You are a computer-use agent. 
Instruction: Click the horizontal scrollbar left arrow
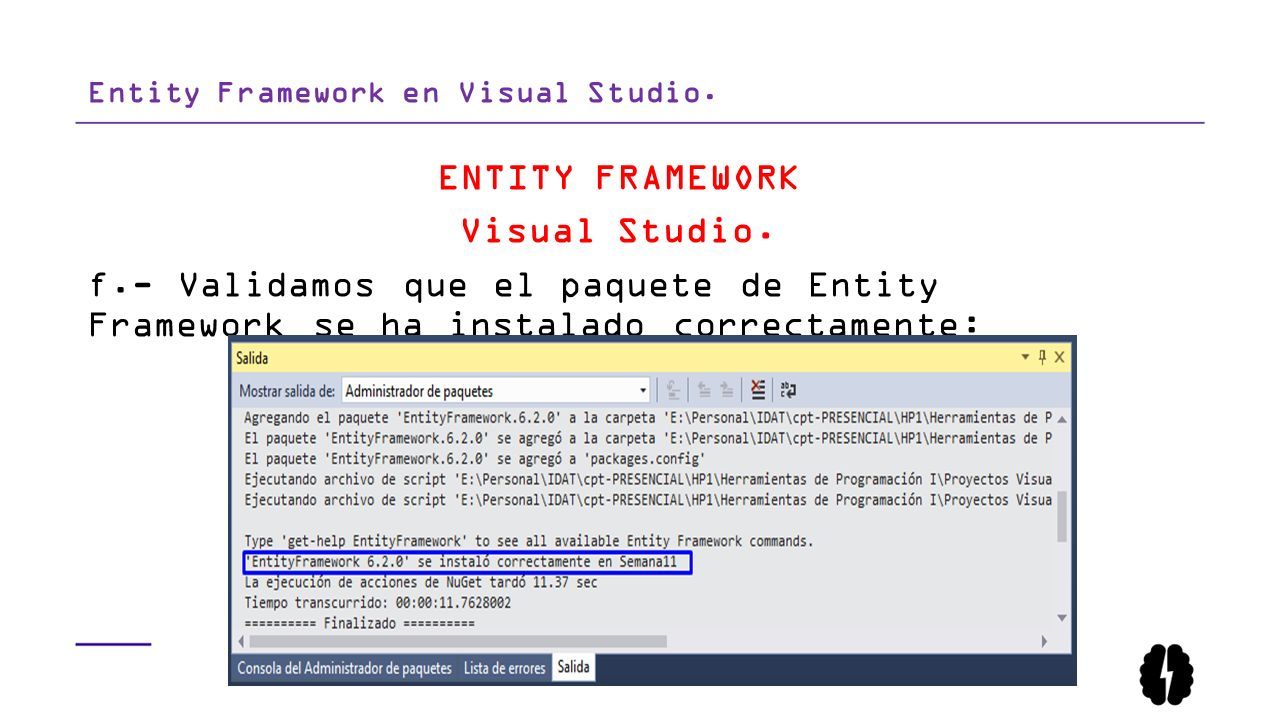pyautogui.click(x=240, y=641)
